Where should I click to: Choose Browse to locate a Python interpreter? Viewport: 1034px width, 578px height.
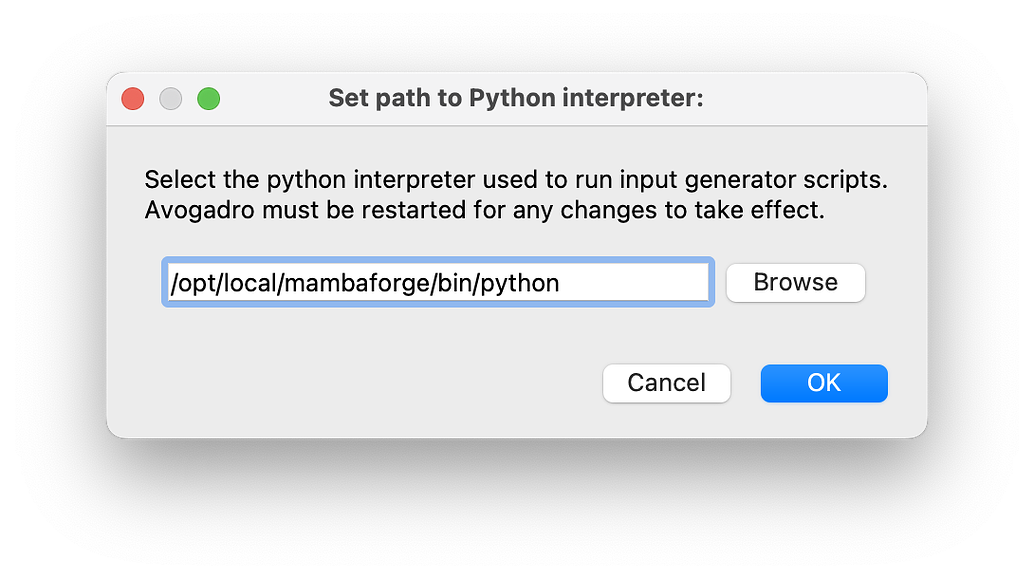pos(795,283)
